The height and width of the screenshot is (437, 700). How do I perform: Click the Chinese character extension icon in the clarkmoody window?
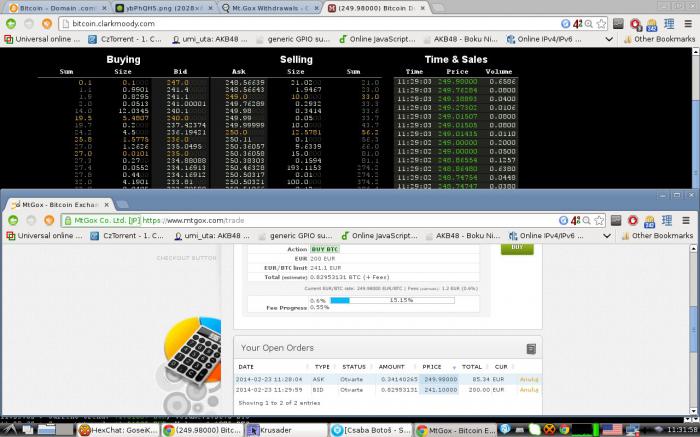[x=669, y=24]
